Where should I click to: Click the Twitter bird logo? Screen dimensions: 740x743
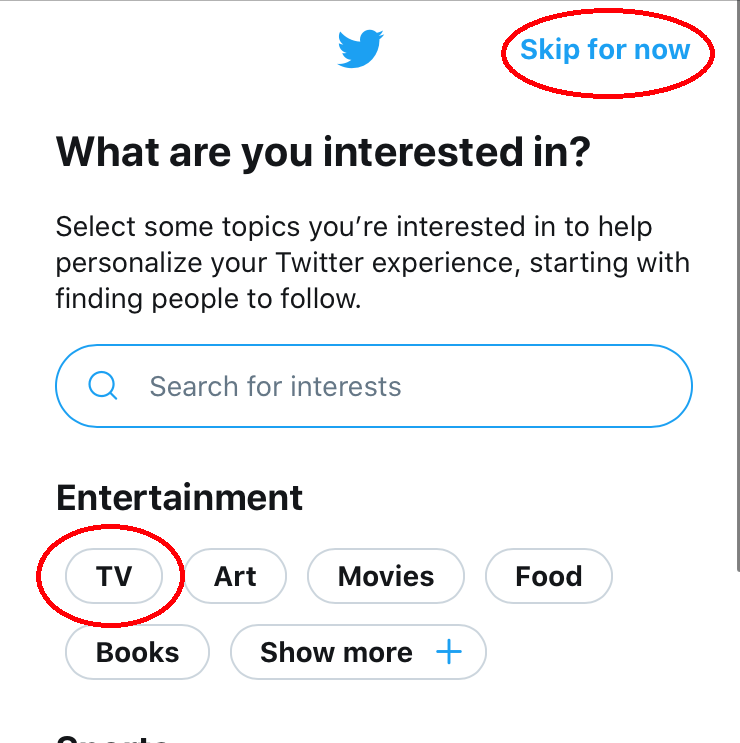click(x=360, y=49)
